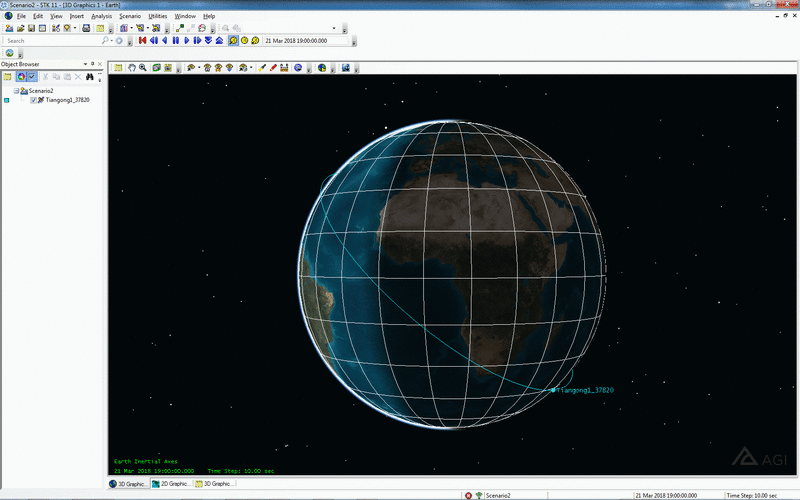Switch to the 2D Graphics tab

(x=171, y=484)
